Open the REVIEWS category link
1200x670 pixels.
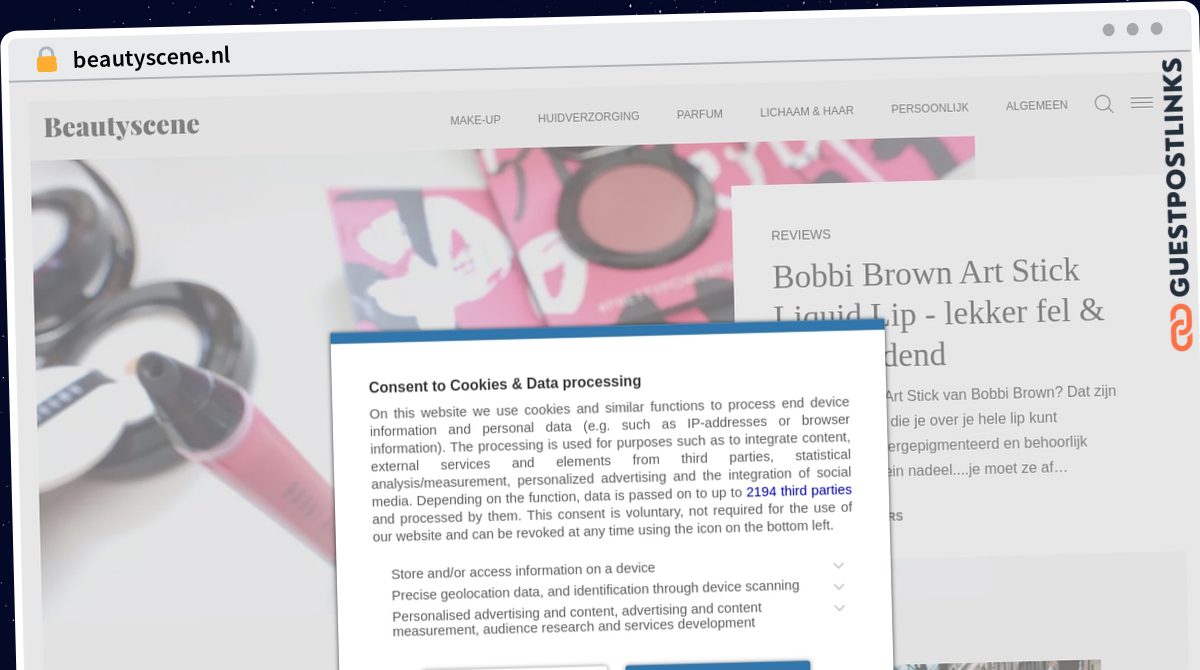pyautogui.click(x=800, y=235)
